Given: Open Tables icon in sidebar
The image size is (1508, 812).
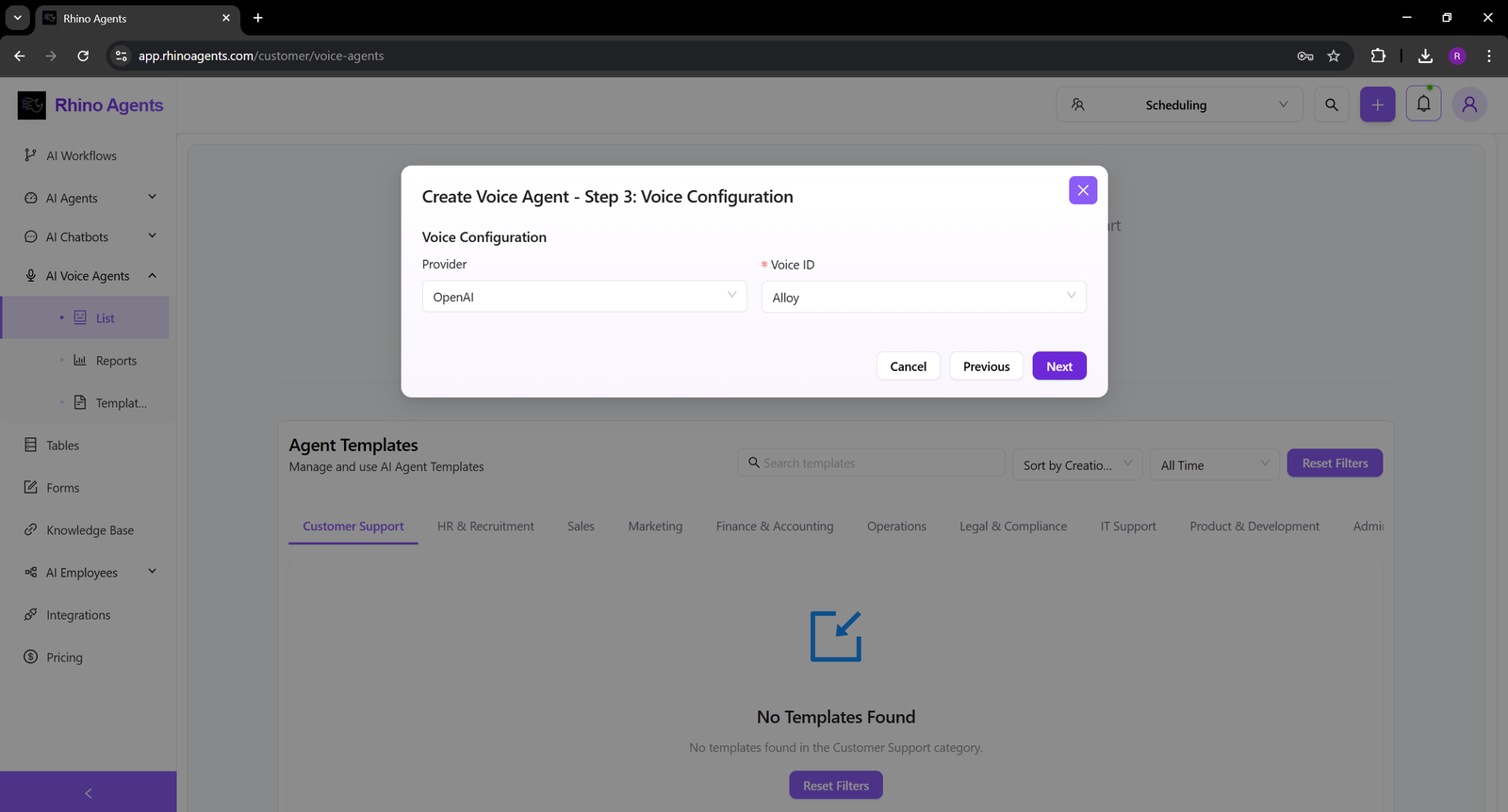Looking at the screenshot, I should click(31, 445).
